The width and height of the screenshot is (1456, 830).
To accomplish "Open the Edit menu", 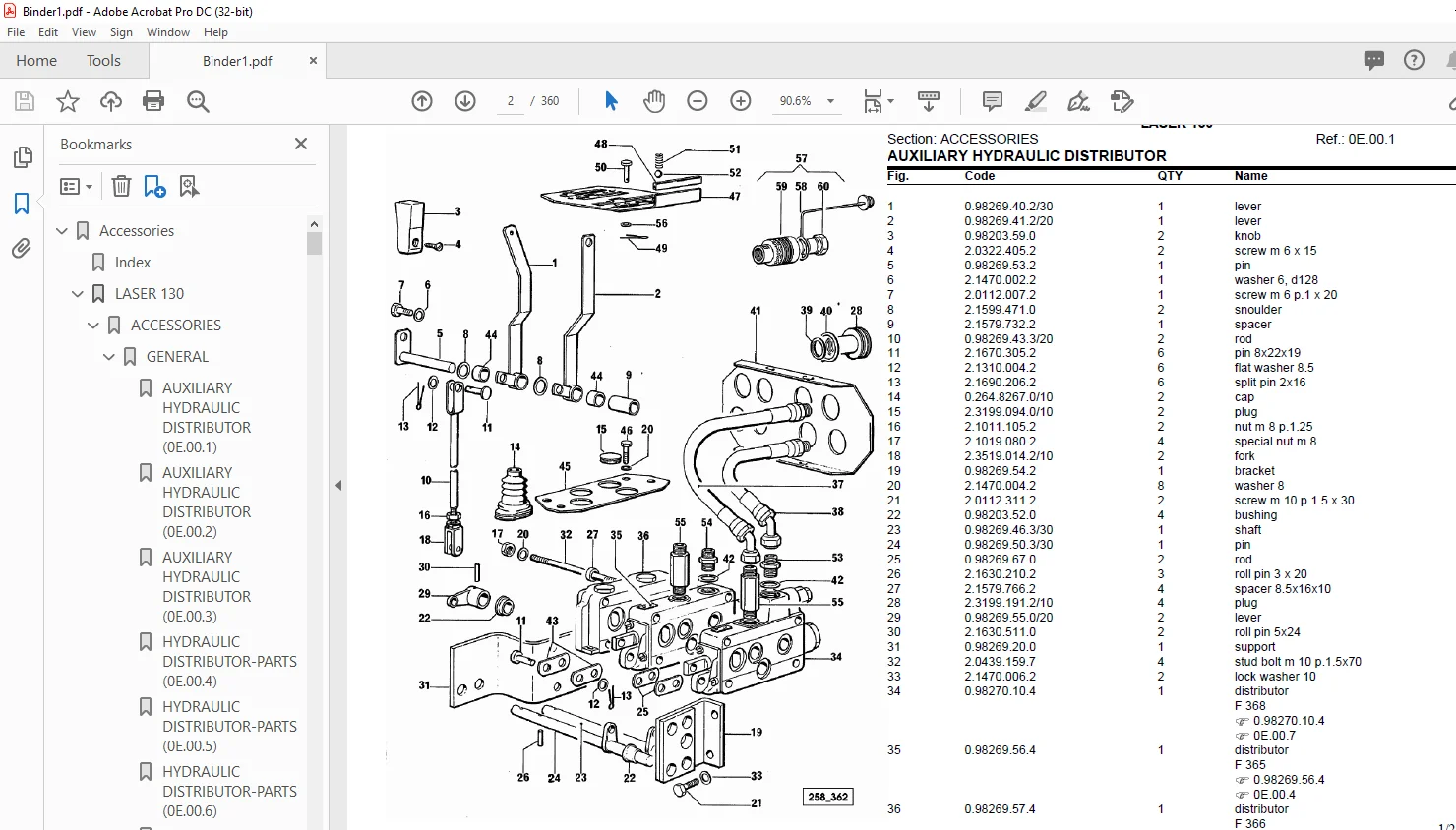I will pyautogui.click(x=48, y=32).
